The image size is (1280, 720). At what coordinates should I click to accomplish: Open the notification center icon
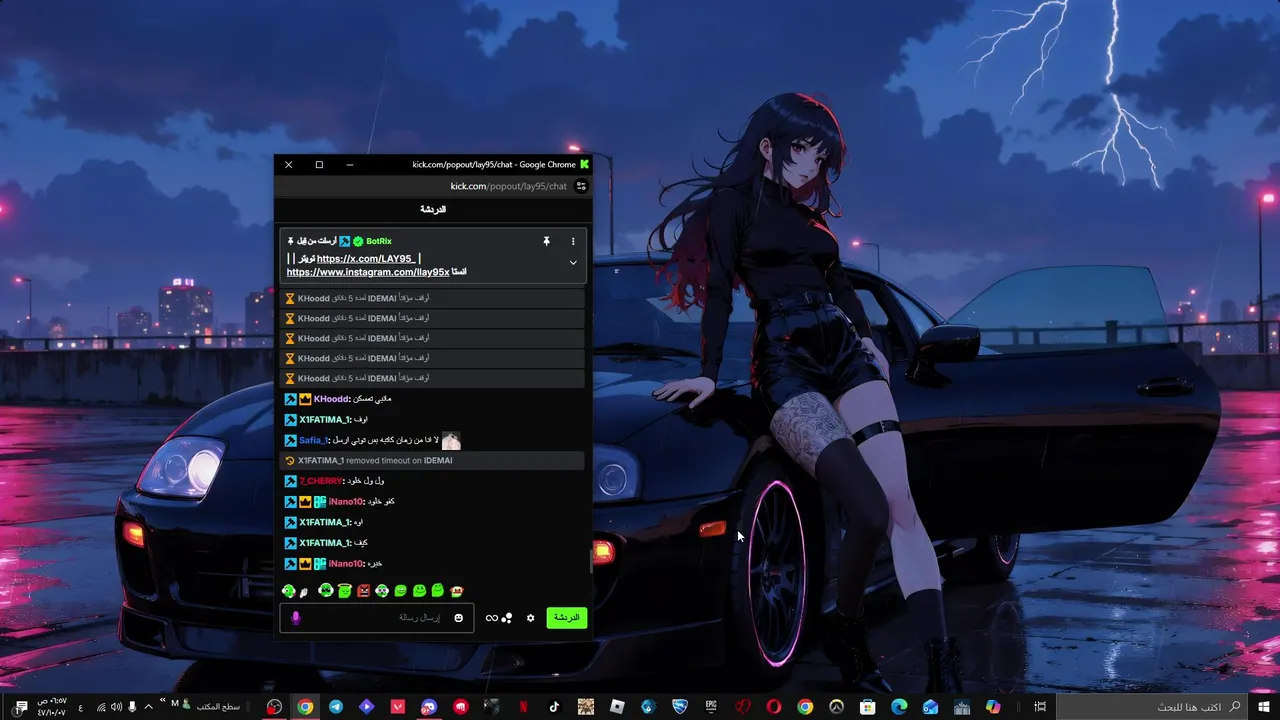point(21,707)
